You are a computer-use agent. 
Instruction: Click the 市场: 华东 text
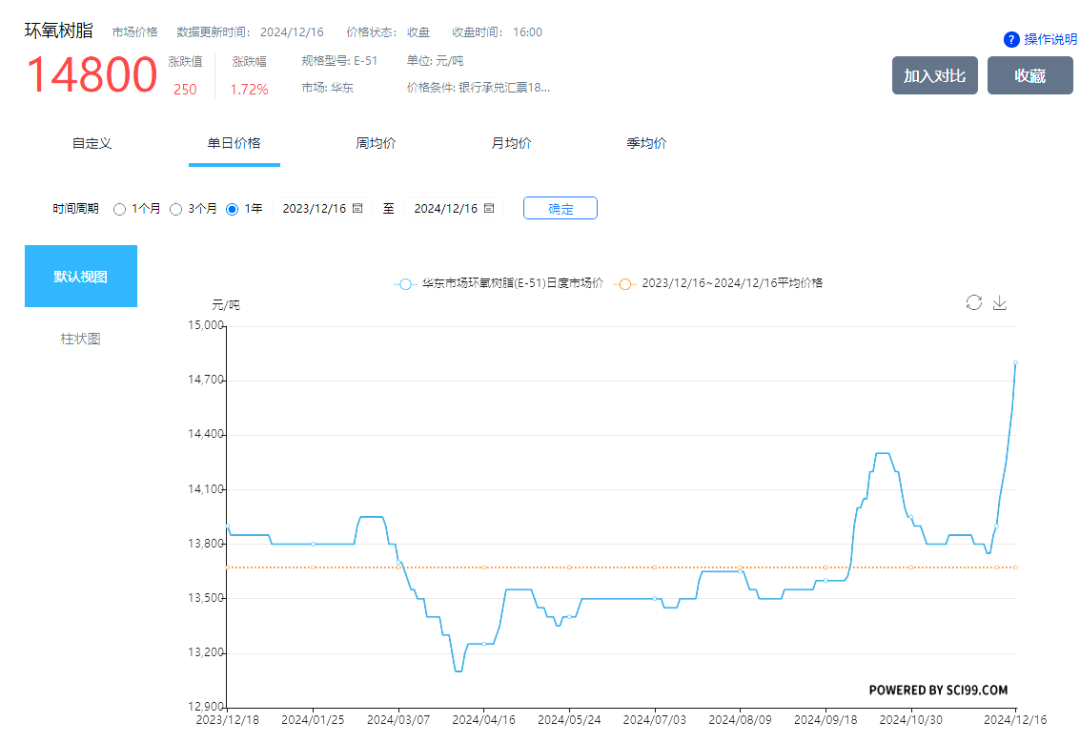pos(327,87)
